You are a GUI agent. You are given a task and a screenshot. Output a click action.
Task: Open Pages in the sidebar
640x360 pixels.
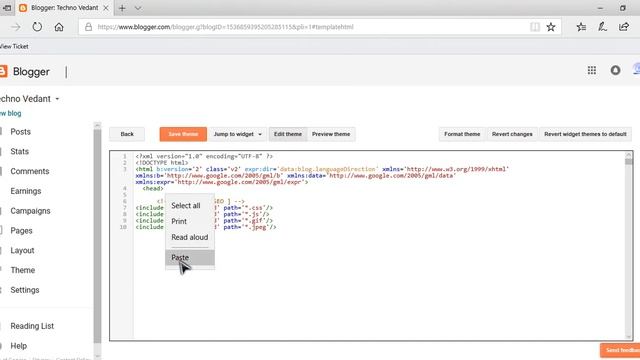pos(21,231)
